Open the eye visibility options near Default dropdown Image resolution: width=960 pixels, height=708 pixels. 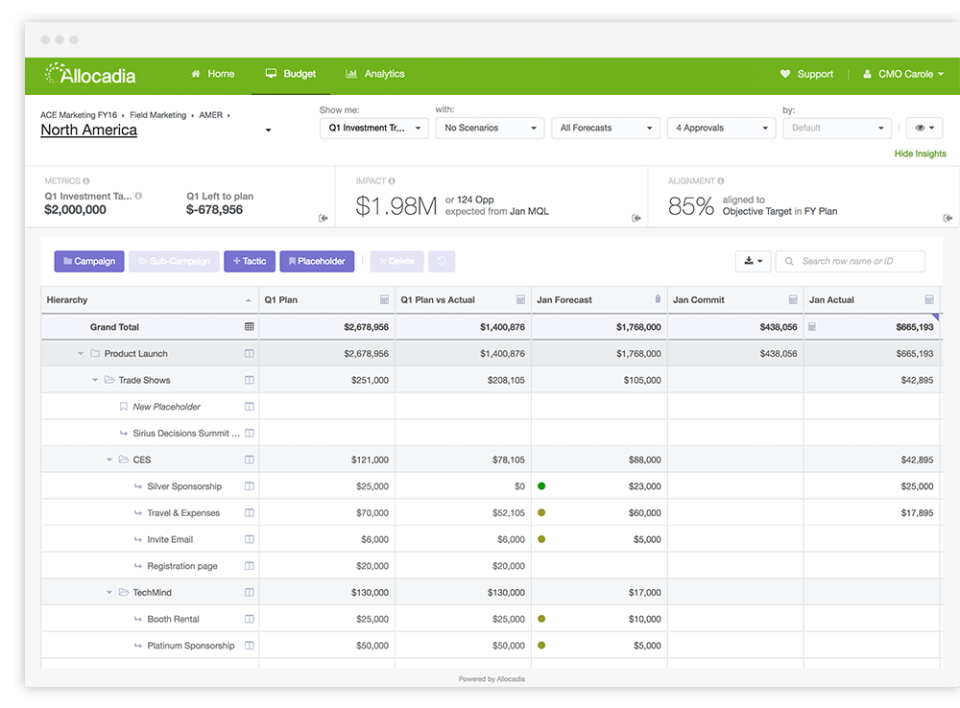(922, 128)
